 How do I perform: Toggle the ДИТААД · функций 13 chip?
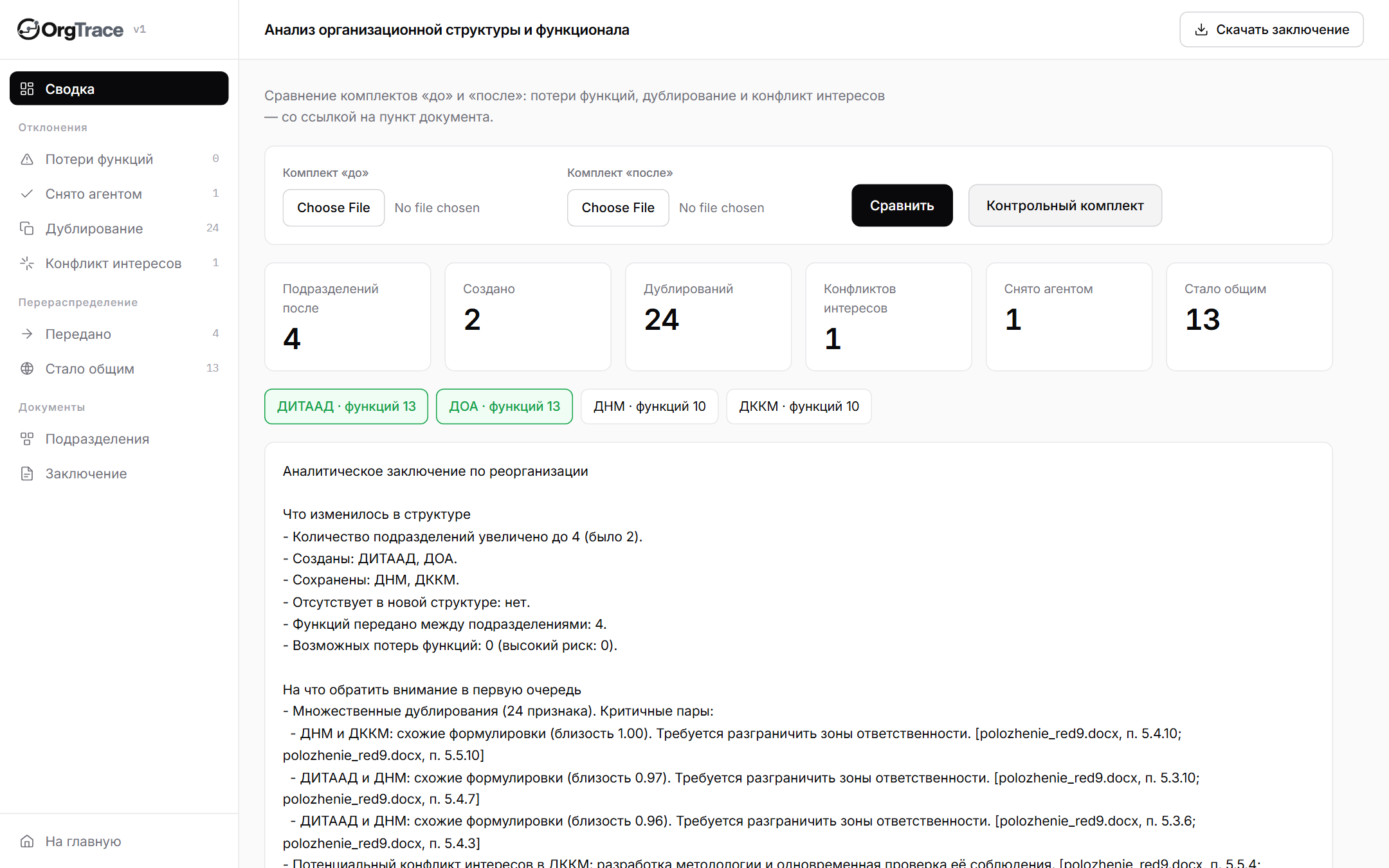(346, 406)
